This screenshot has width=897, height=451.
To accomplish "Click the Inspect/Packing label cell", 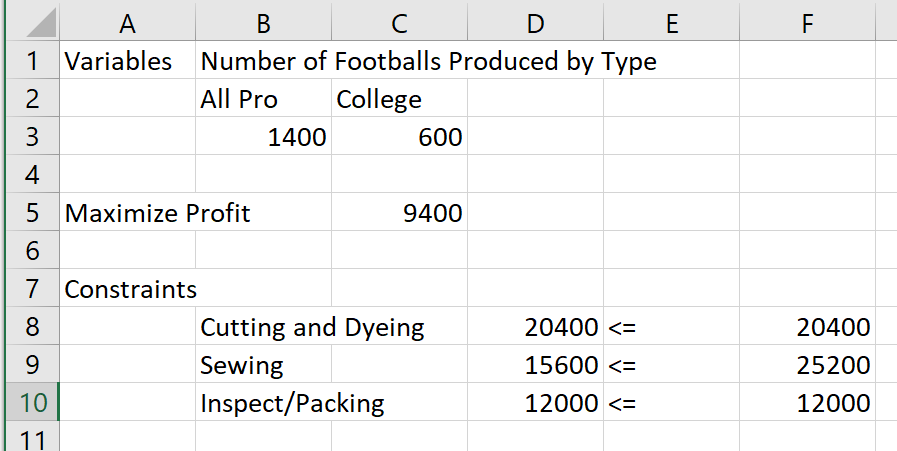I will 263,403.
